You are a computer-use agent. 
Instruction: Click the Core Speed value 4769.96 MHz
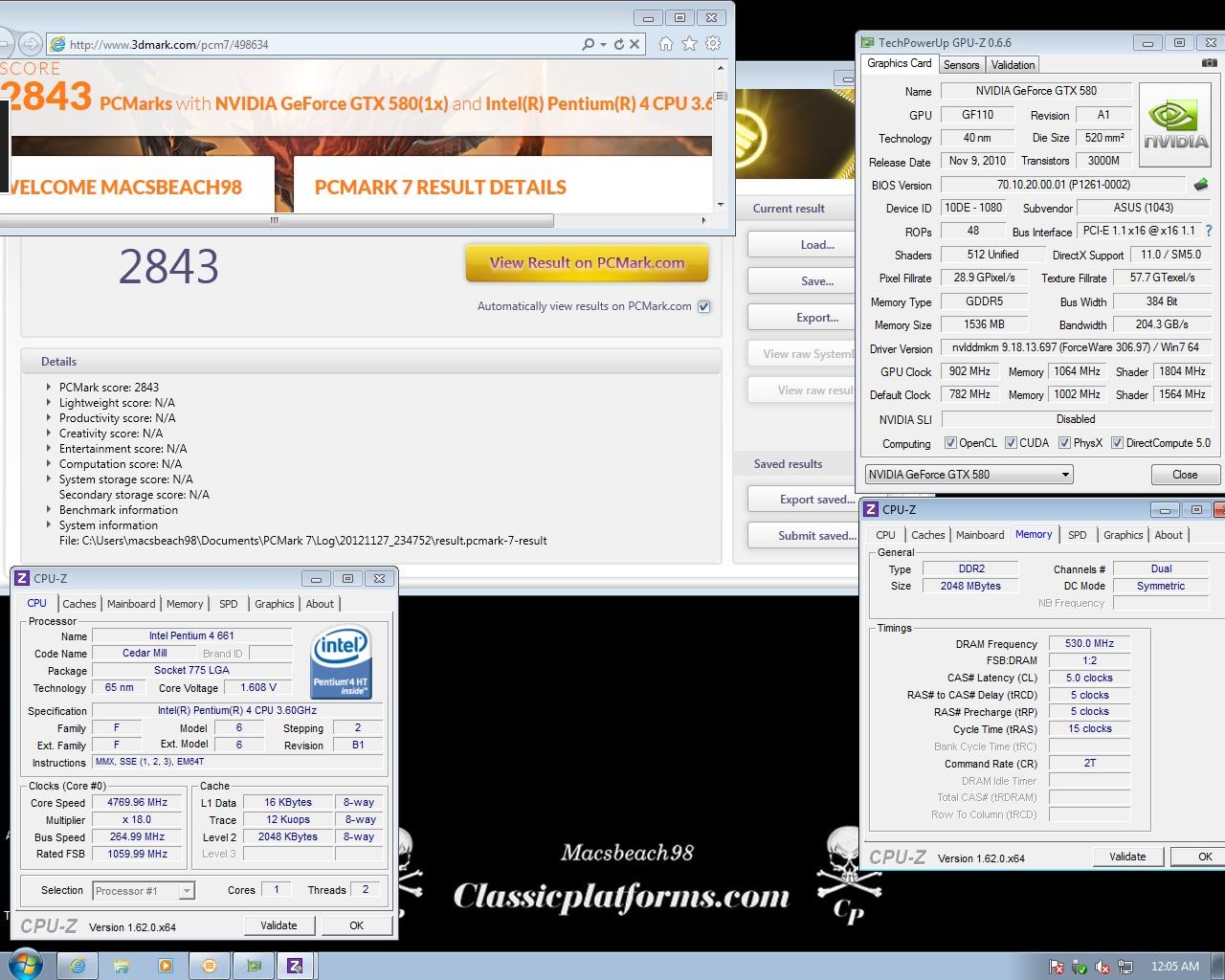137,803
